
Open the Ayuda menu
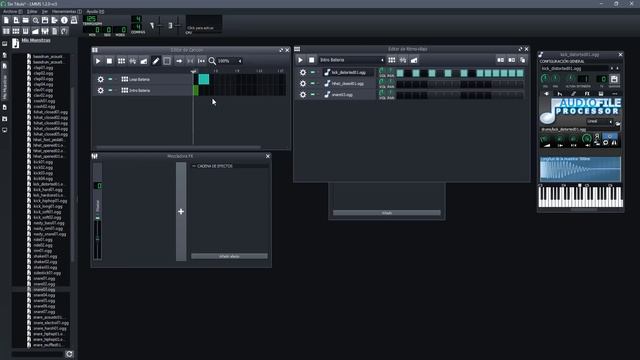[x=95, y=11]
